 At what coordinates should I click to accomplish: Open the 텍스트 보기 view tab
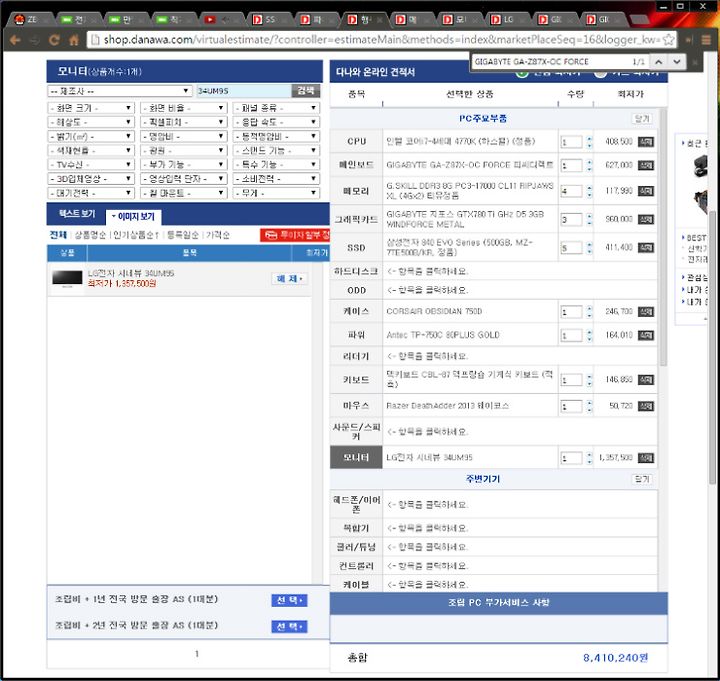point(77,214)
